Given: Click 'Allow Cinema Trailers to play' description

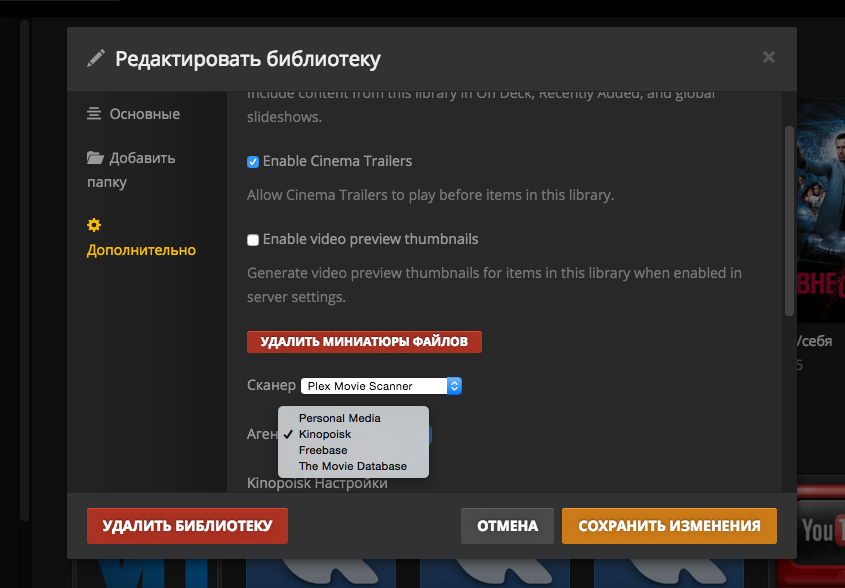Looking at the screenshot, I should tap(431, 195).
